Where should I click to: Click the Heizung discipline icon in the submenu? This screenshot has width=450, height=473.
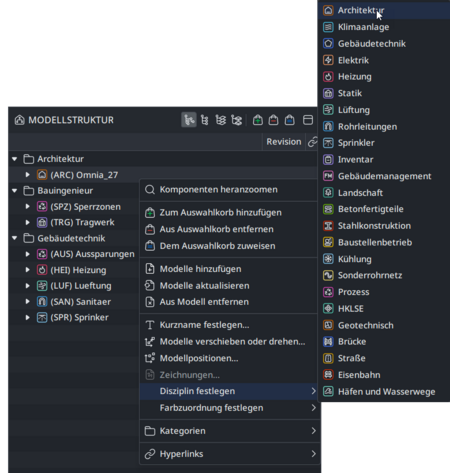click(x=328, y=77)
